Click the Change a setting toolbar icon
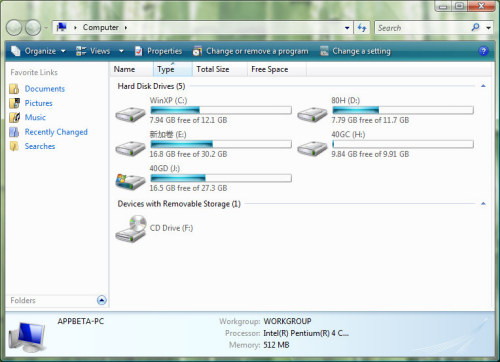 (324, 51)
